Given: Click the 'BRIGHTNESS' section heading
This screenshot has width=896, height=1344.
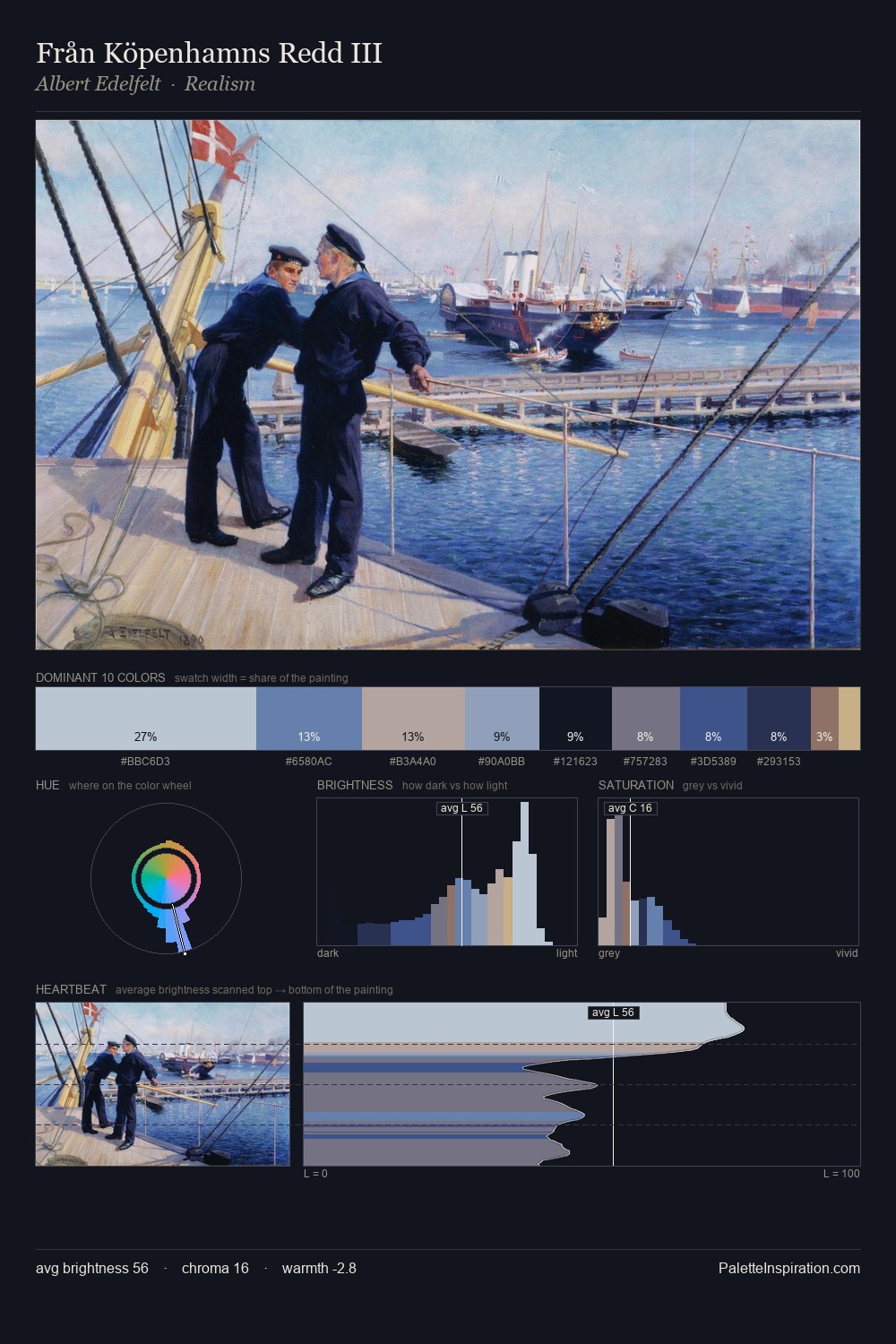Looking at the screenshot, I should click(x=355, y=786).
